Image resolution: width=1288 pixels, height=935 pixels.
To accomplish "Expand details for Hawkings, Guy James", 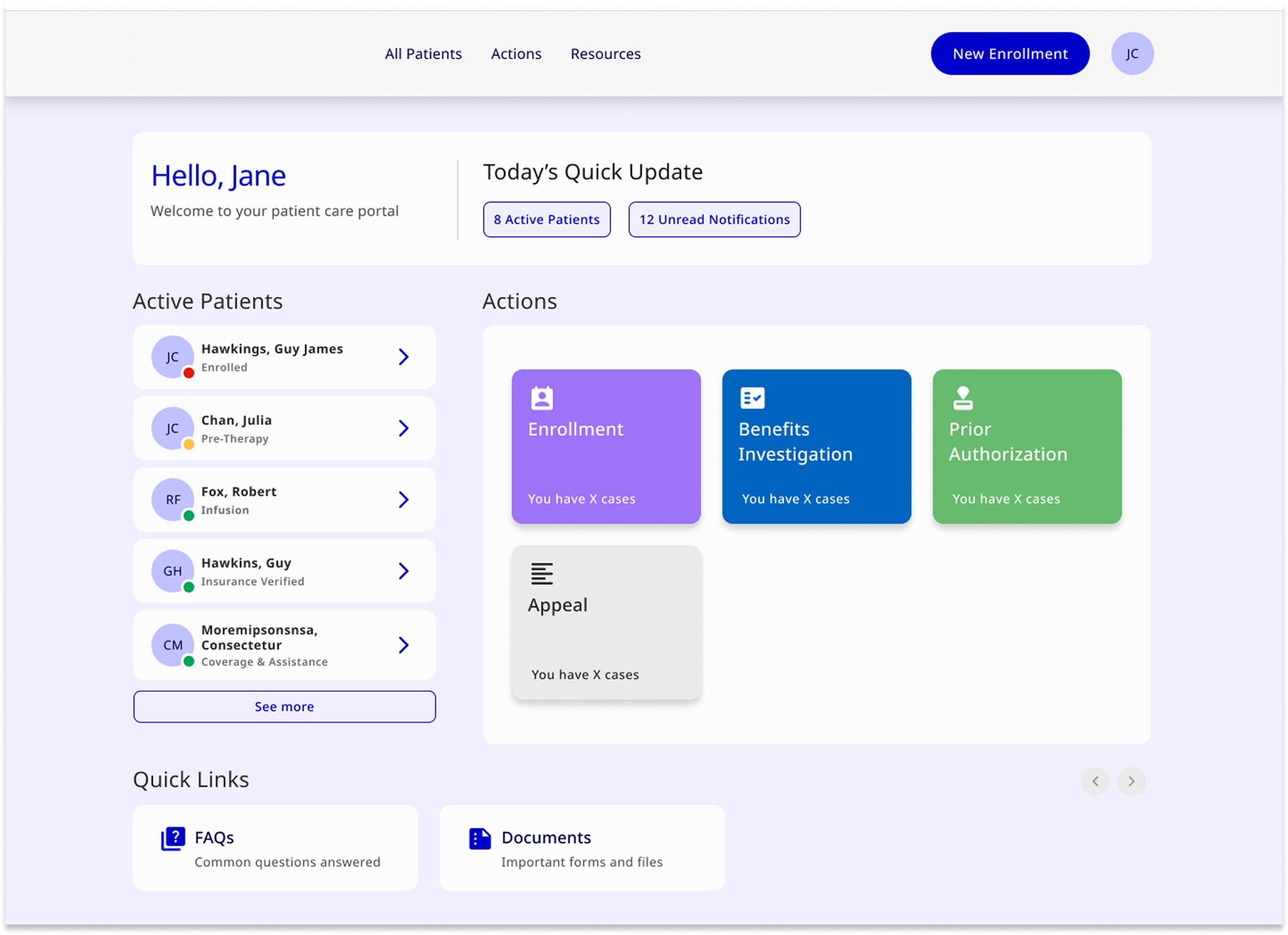I will point(404,357).
